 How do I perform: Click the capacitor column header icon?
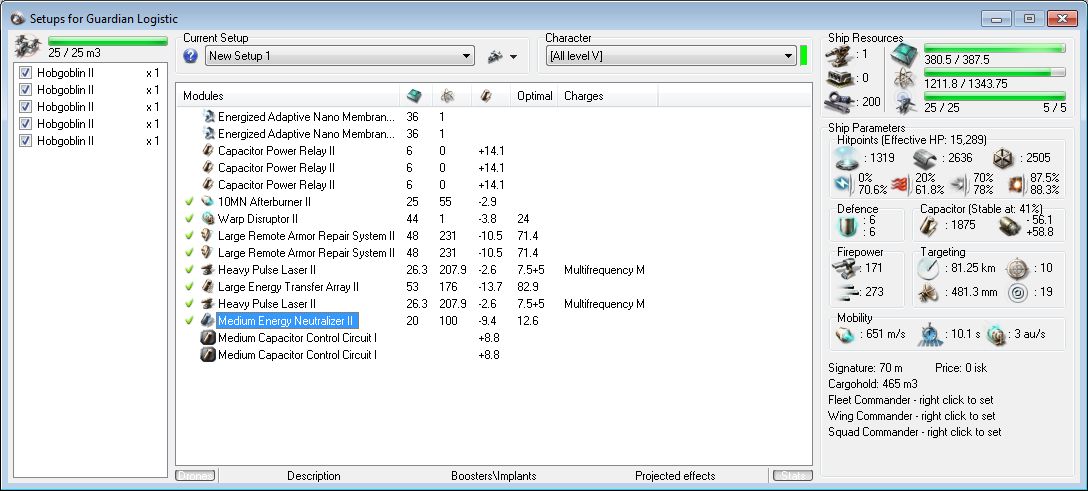tap(486, 96)
